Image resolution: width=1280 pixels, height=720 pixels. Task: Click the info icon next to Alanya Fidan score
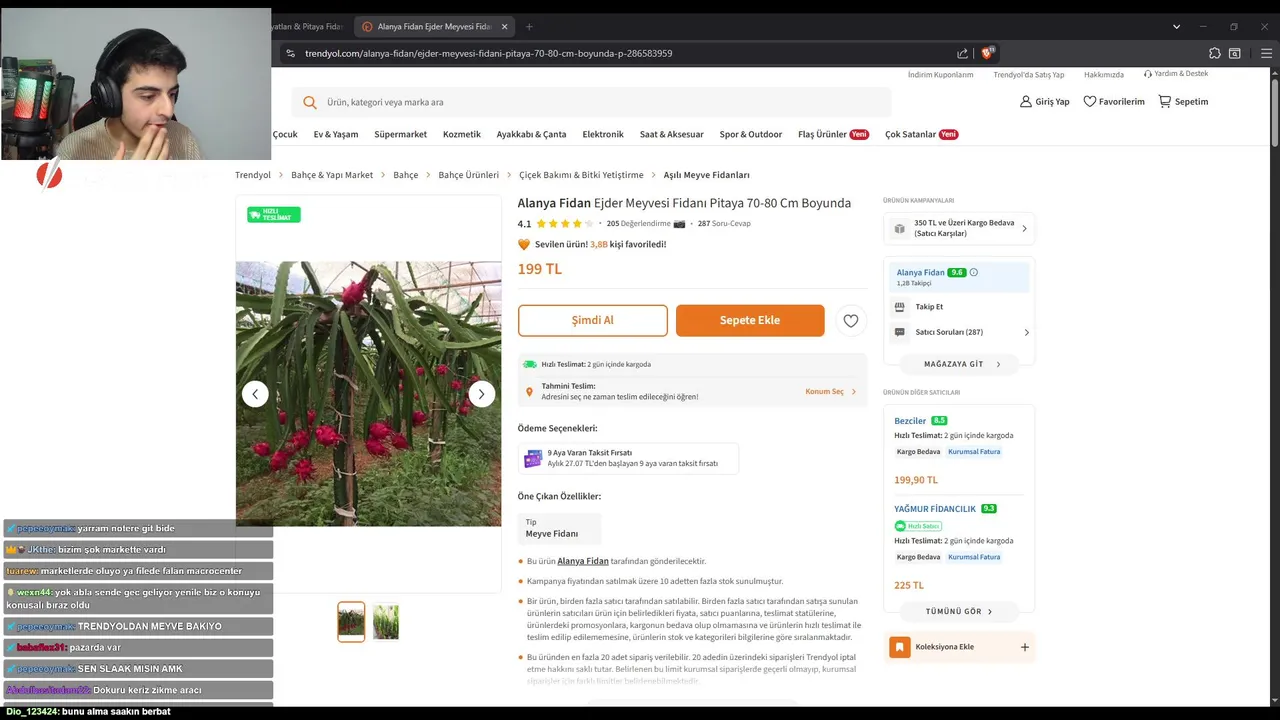974,272
